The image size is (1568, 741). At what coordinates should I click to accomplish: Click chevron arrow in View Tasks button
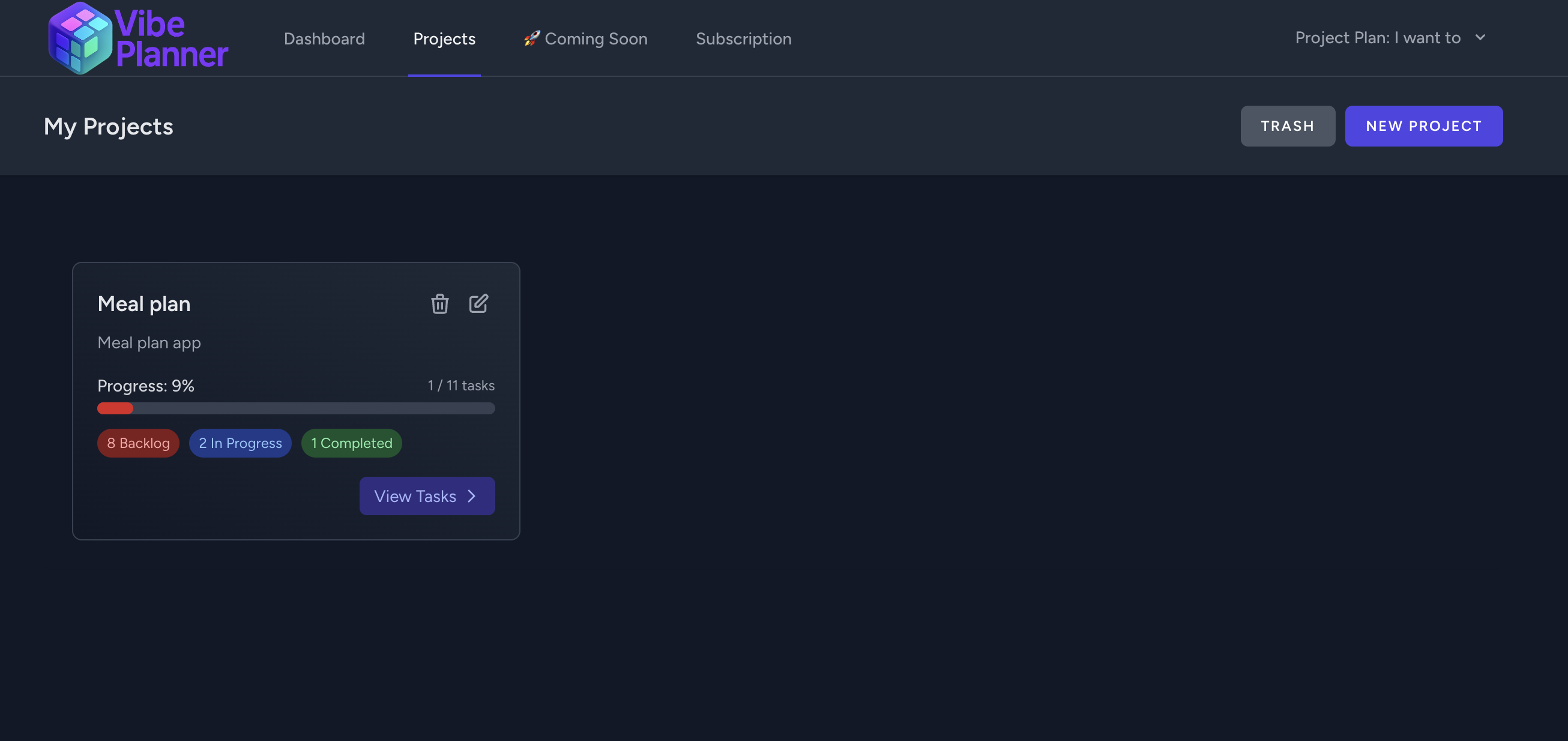point(472,496)
